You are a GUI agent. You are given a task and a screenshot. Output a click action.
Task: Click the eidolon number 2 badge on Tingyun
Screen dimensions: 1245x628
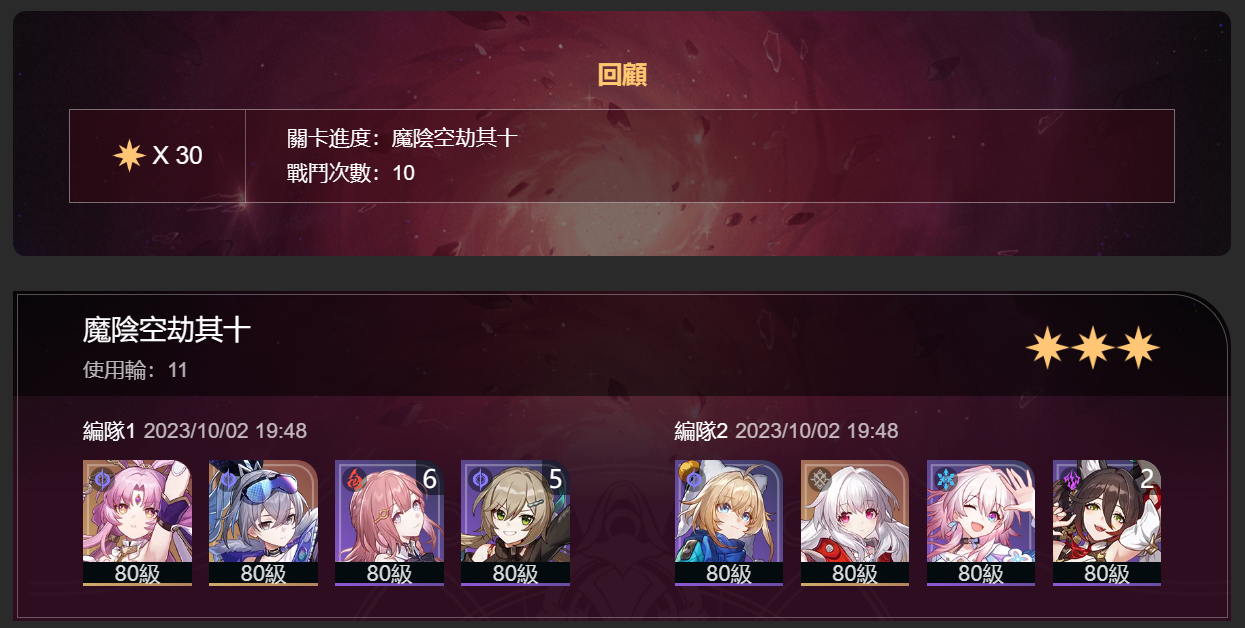click(x=1147, y=479)
